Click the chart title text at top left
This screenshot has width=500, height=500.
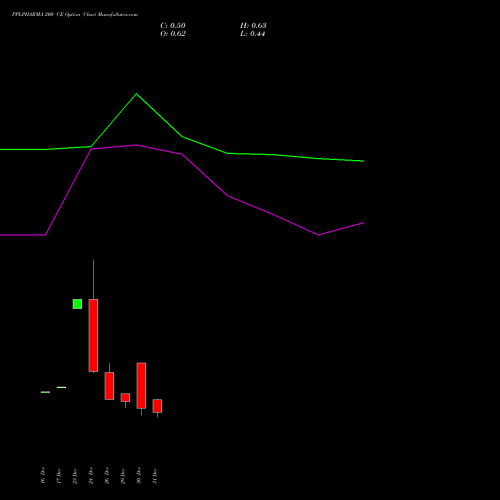[x=75, y=14]
